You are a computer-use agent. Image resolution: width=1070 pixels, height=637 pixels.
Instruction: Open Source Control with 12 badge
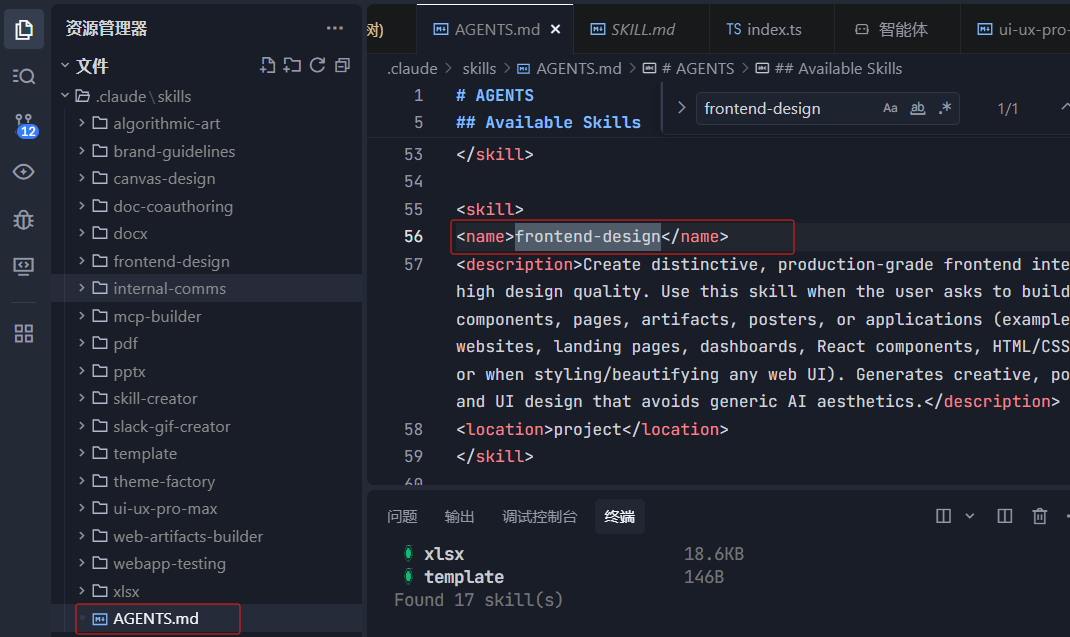(x=24, y=124)
